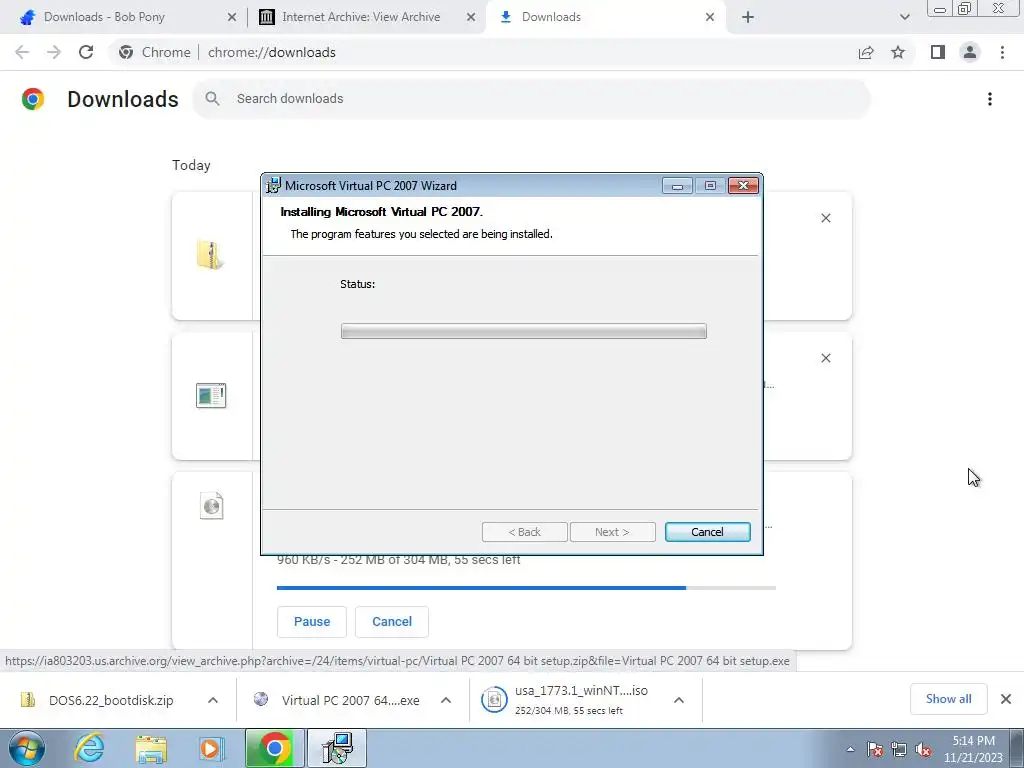Remove the setup exe entry from list

pos(825,358)
